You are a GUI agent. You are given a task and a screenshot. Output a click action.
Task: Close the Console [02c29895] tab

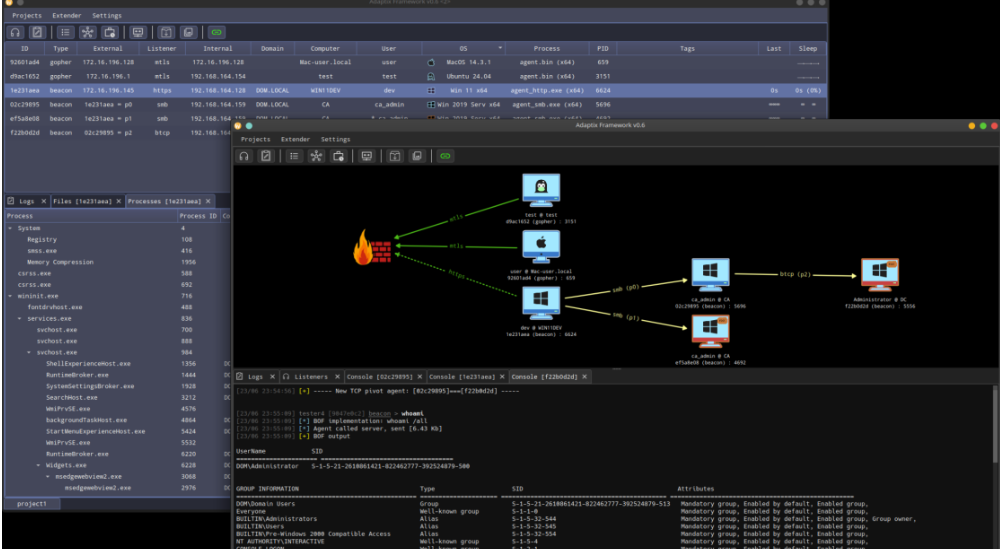coord(418,376)
